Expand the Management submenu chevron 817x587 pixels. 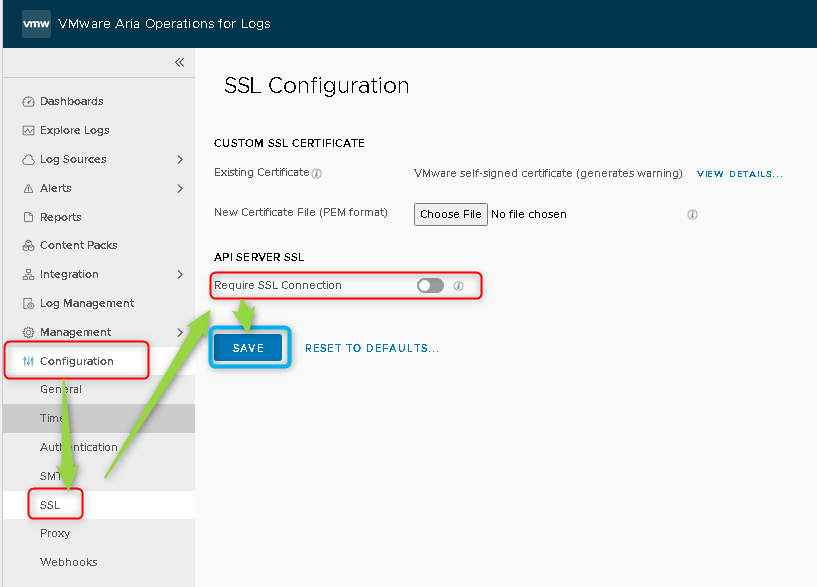(x=180, y=332)
